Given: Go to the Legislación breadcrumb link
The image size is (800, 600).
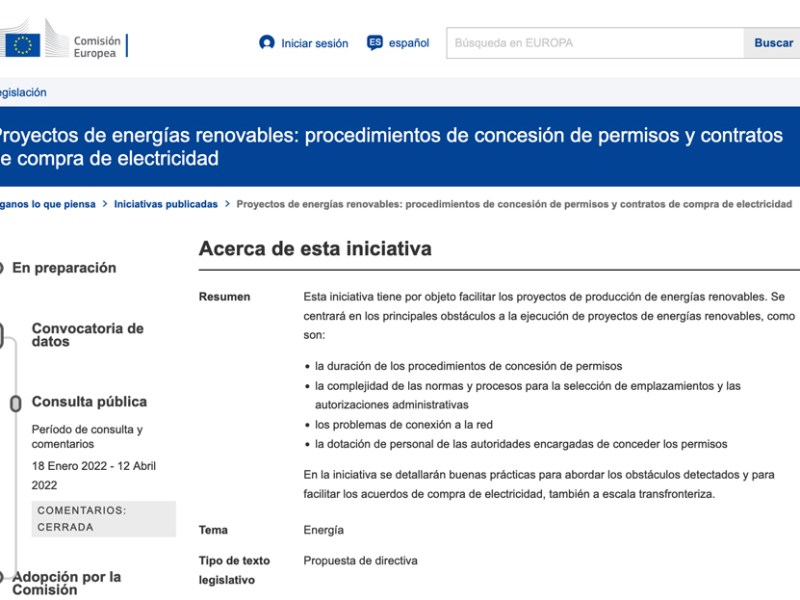Looking at the screenshot, I should click(22, 92).
